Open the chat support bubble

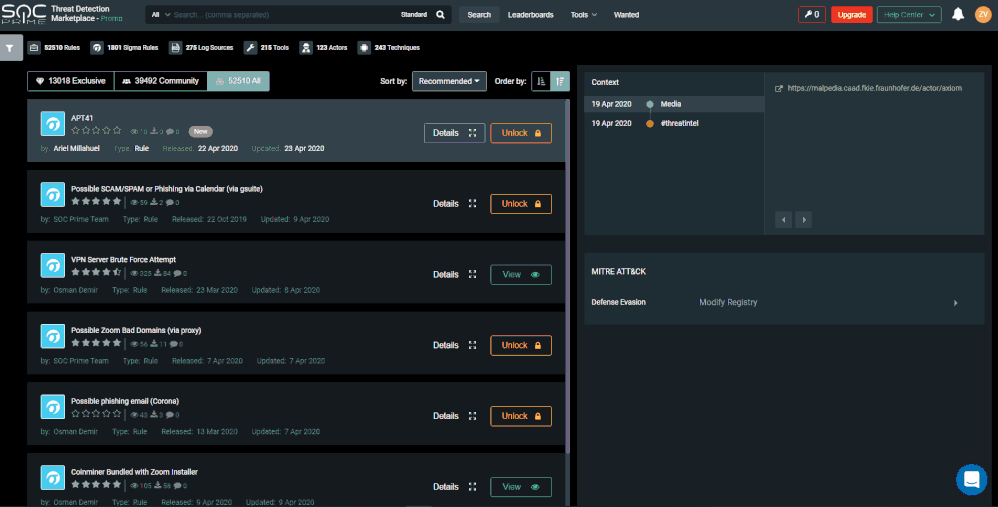971,479
